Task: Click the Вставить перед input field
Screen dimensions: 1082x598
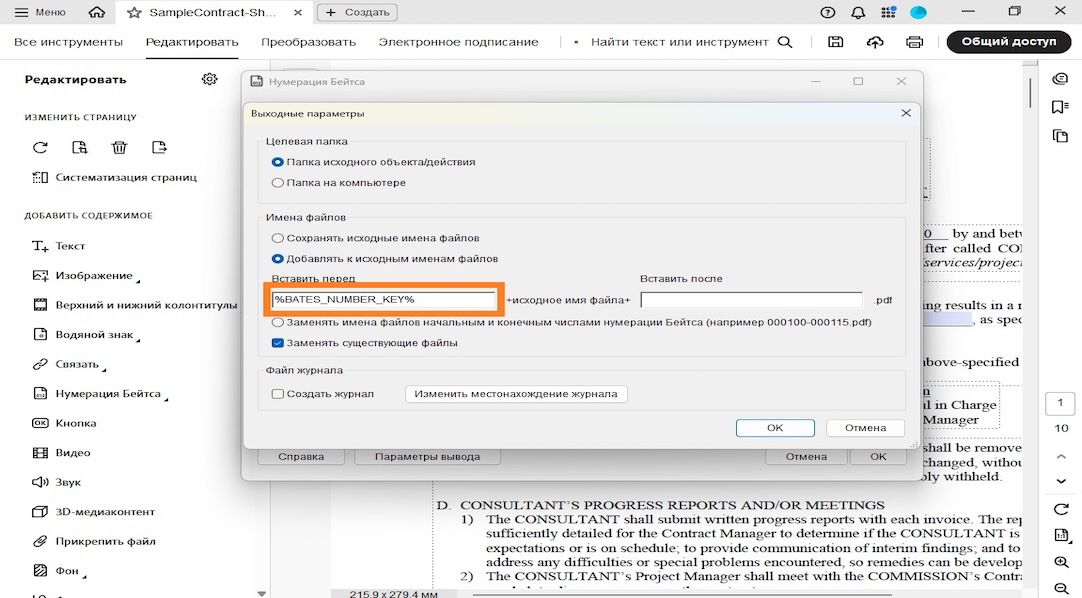Action: click(384, 299)
